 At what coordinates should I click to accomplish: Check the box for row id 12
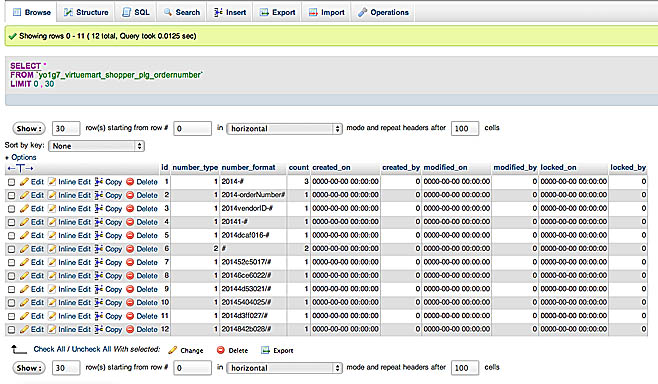pos(11,330)
